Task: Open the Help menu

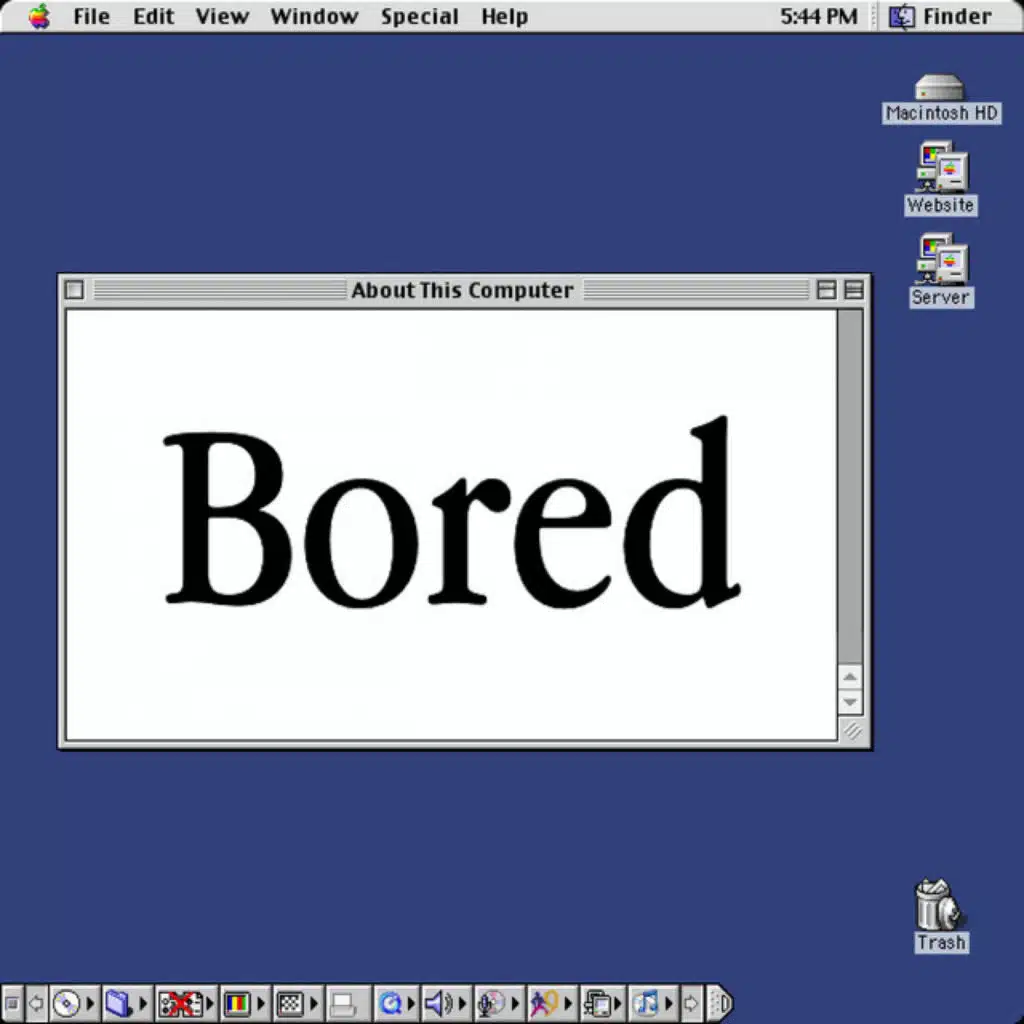Action: (x=504, y=16)
